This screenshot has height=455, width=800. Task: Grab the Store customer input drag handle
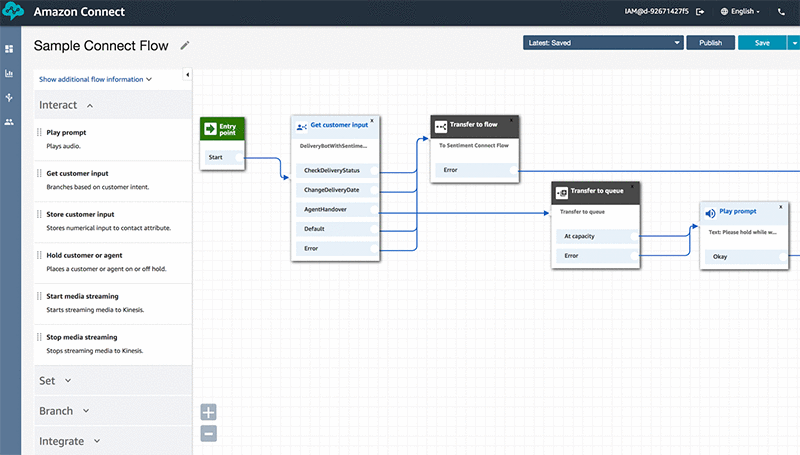pos(39,214)
